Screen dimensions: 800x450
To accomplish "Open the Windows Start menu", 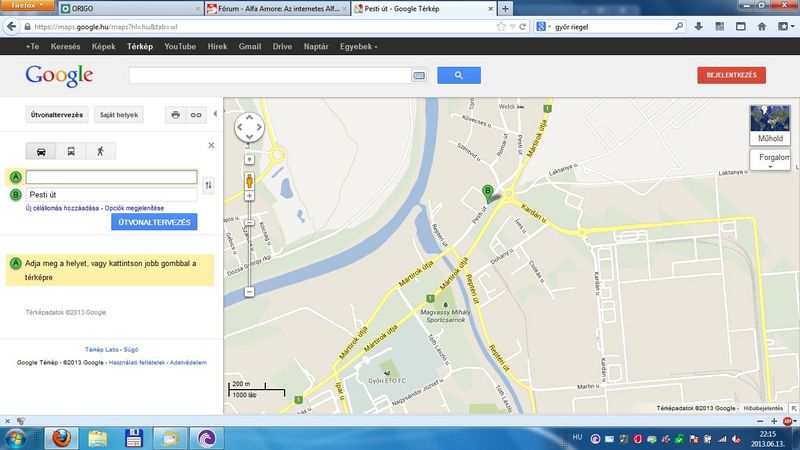I will [15, 438].
